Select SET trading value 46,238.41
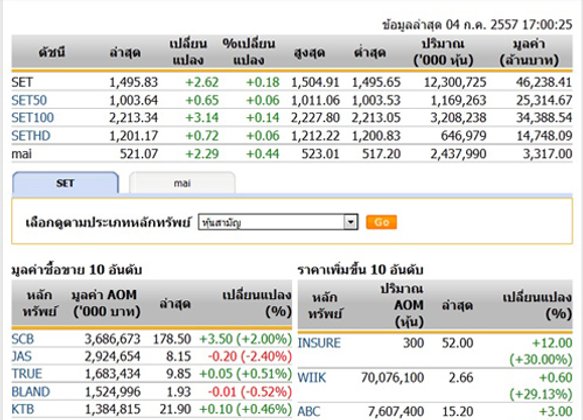 click(544, 82)
